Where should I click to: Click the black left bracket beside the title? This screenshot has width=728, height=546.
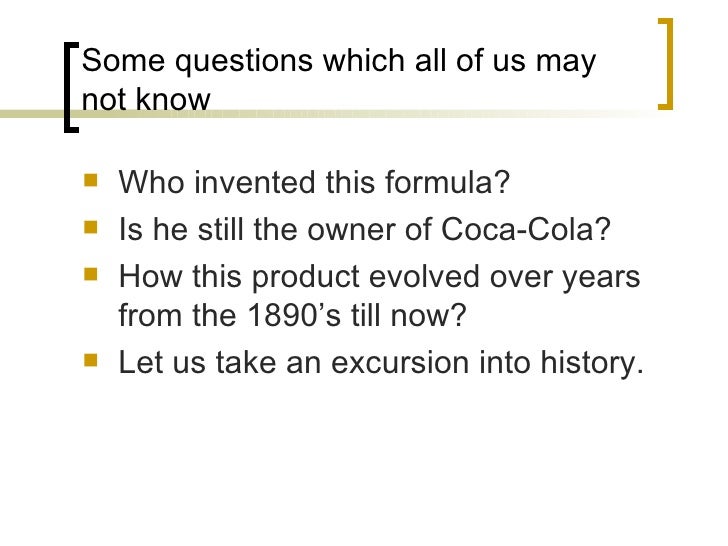coord(71,87)
